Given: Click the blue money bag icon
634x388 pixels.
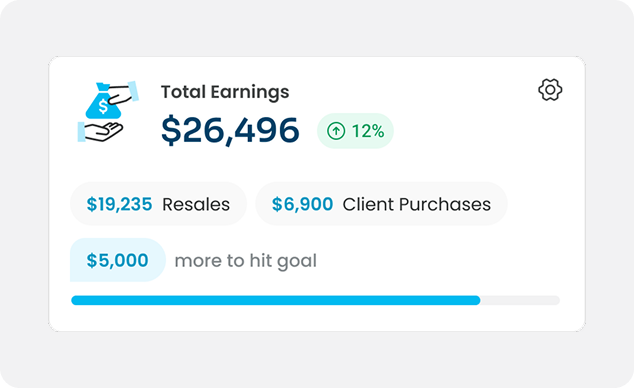Looking at the screenshot, I should [x=103, y=101].
